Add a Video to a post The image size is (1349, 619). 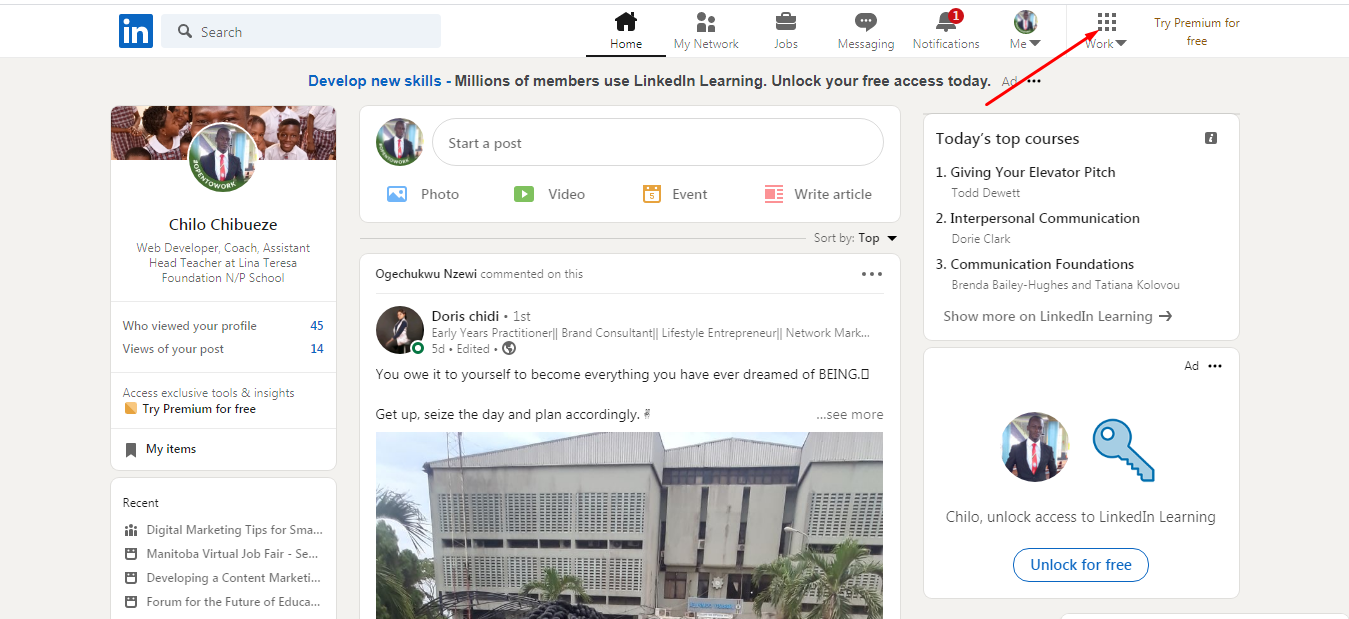click(549, 194)
